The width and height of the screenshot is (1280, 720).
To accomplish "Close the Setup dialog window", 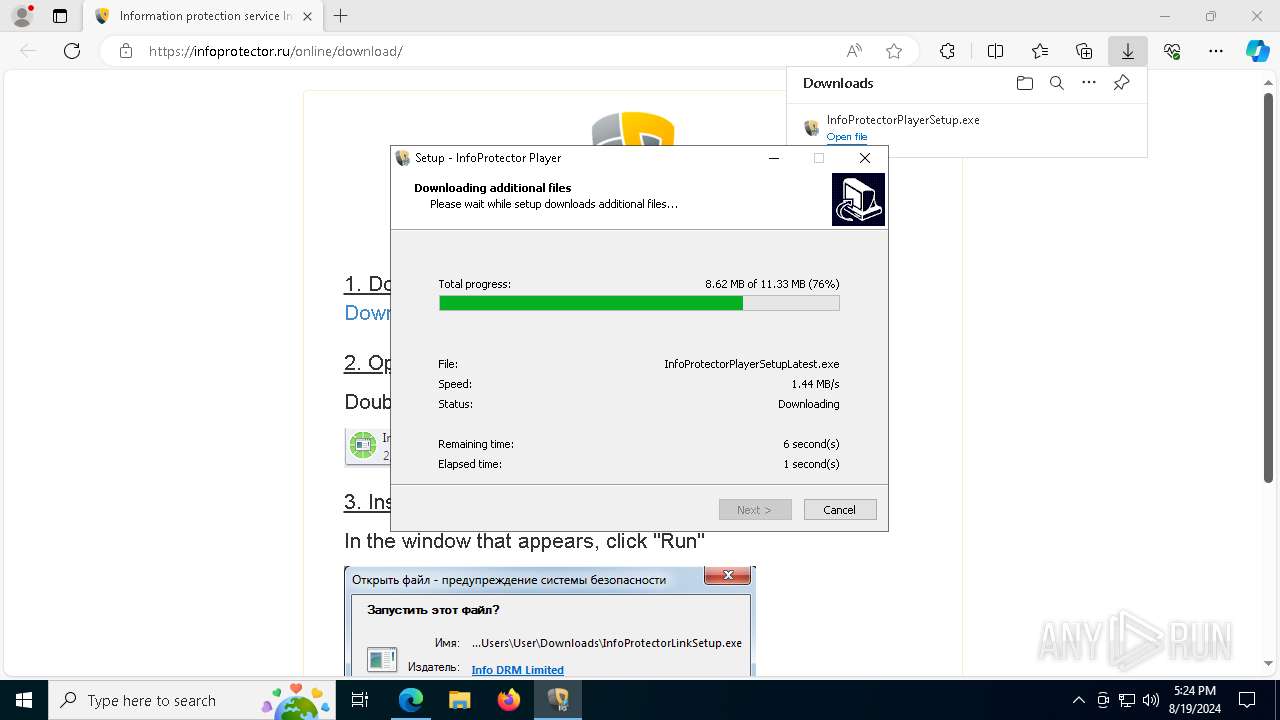I will pyautogui.click(x=865, y=158).
